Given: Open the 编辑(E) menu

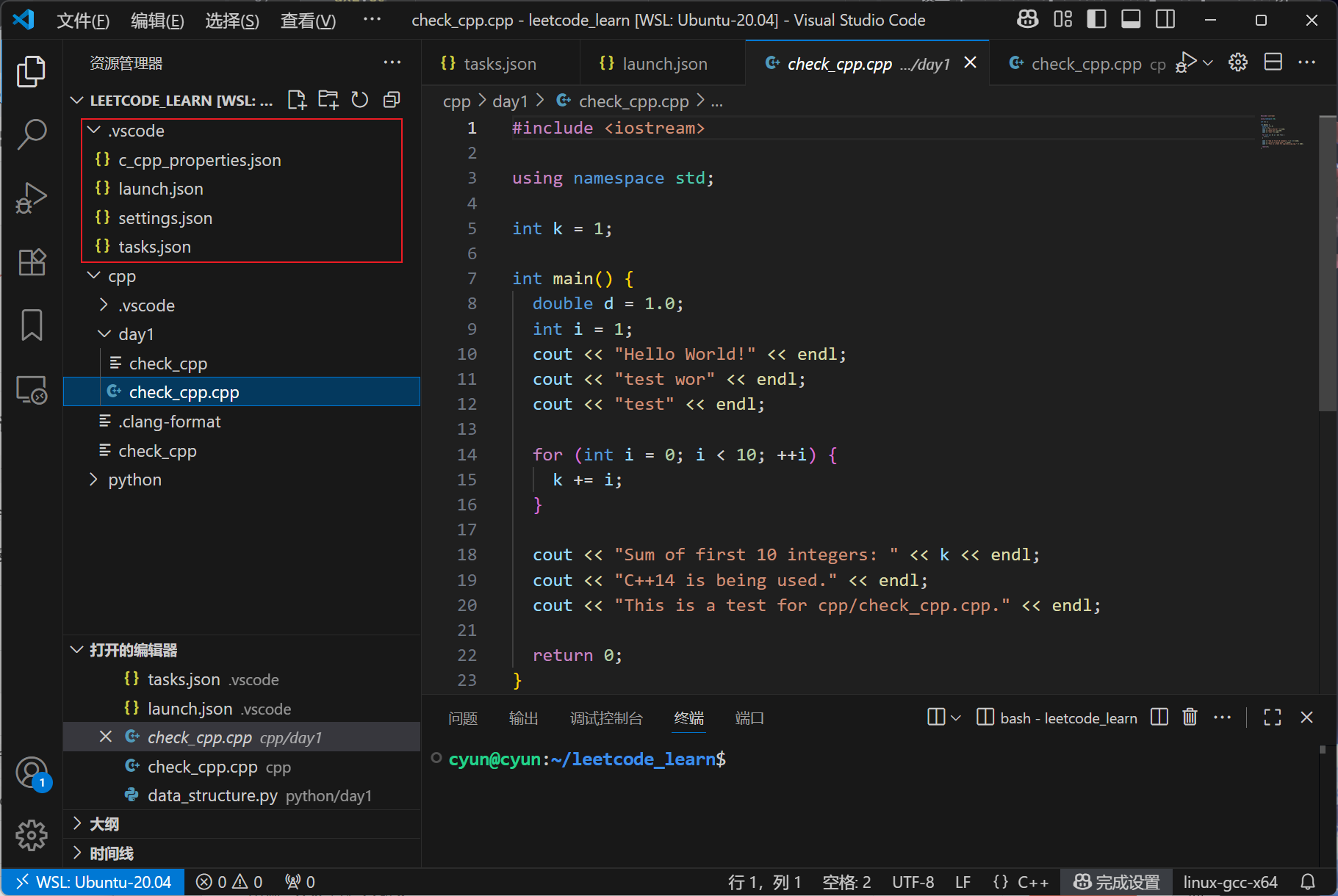Looking at the screenshot, I should pos(157,21).
